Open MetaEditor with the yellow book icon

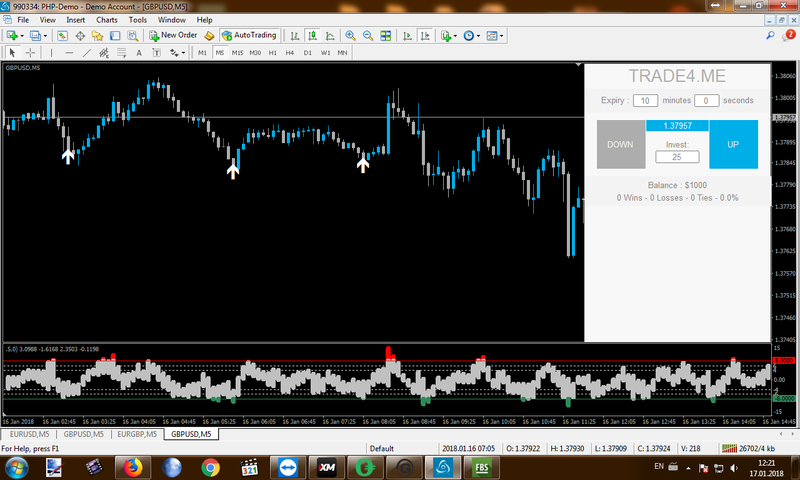click(x=209, y=36)
